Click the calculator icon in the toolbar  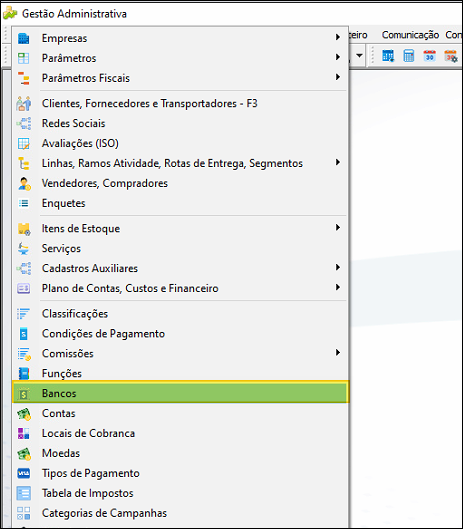point(409,56)
